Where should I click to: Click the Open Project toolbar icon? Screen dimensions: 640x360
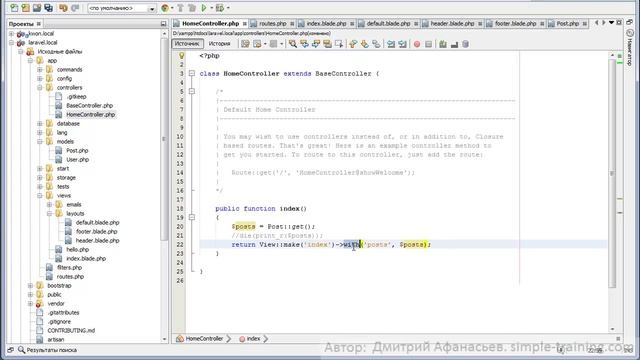point(37,8)
